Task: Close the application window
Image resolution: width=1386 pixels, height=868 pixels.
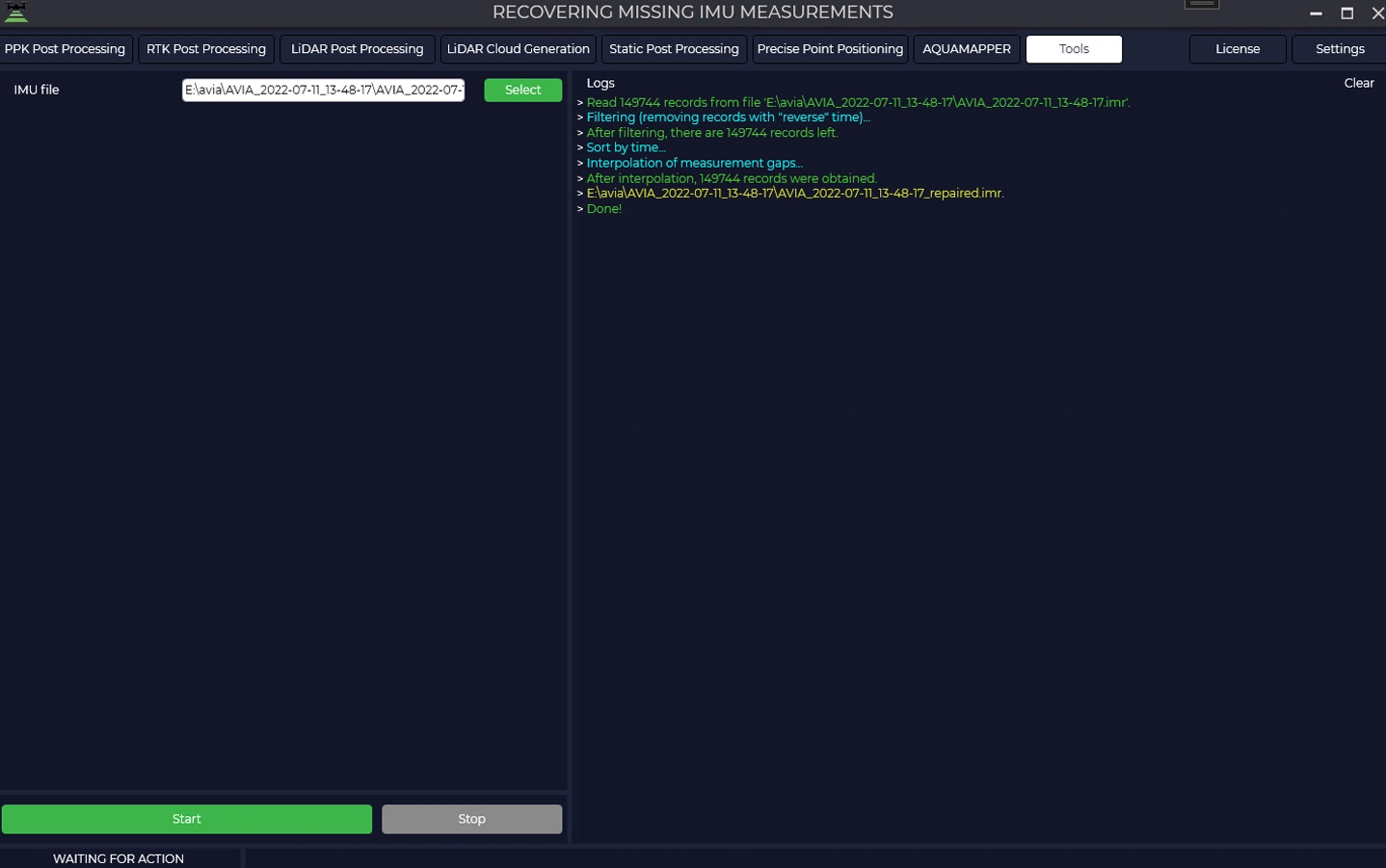Action: 1376,13
